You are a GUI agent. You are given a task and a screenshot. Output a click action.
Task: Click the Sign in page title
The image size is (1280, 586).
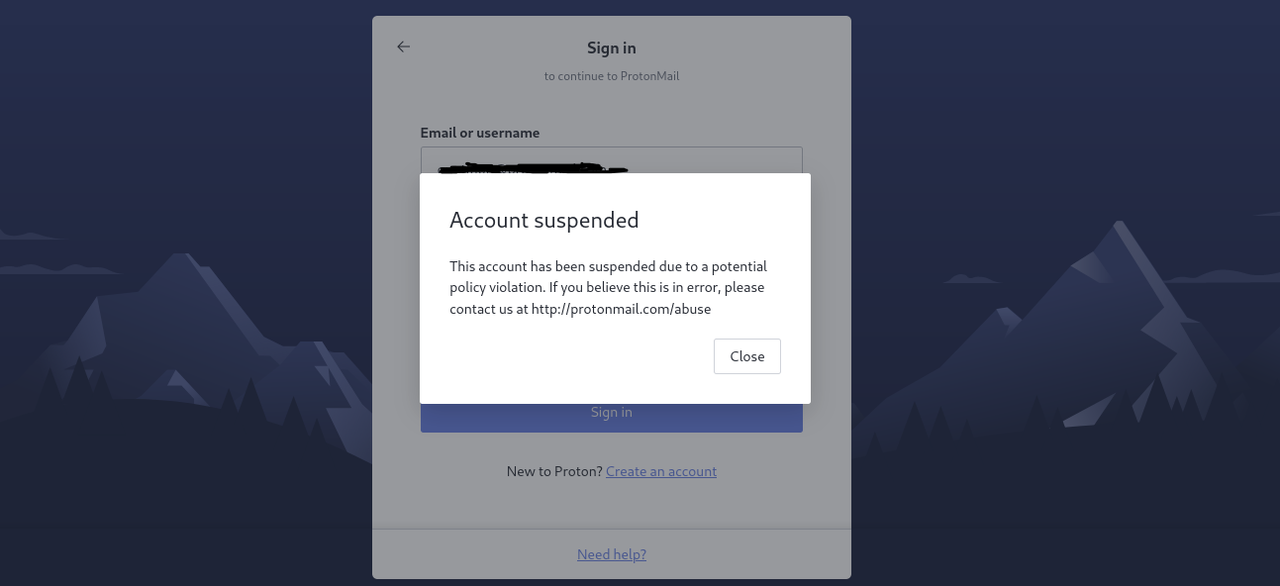pos(611,48)
